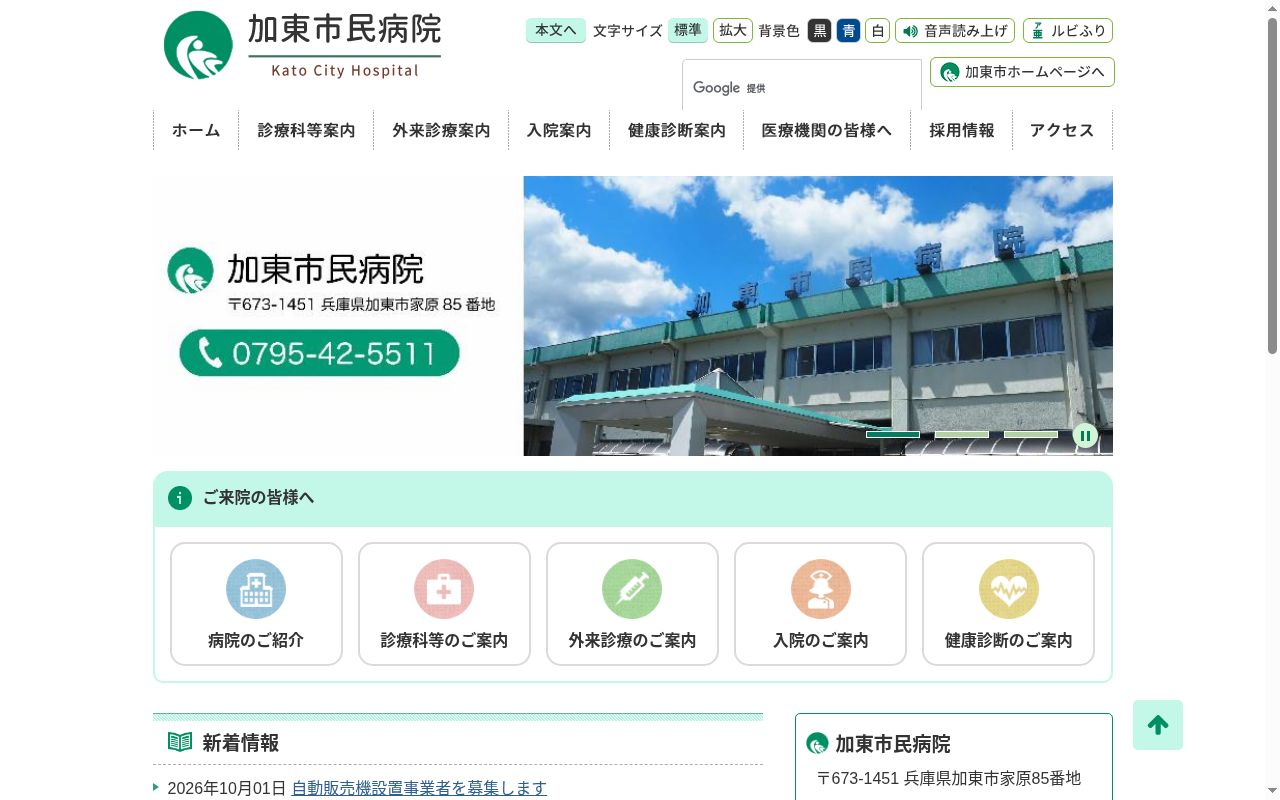Screen dimensions: 1280x800
Task: Open the hospital introduction building icon
Action: [x=256, y=589]
